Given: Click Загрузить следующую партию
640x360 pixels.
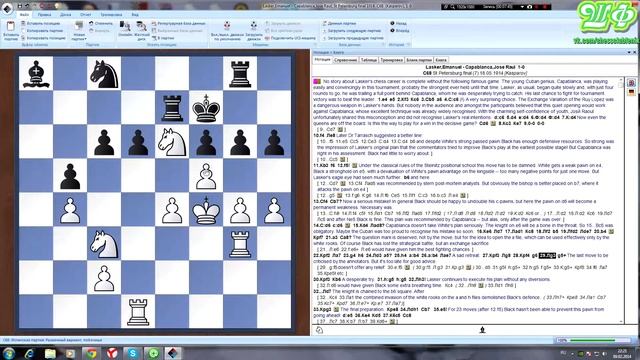Looking at the screenshot, I should tap(351, 31).
